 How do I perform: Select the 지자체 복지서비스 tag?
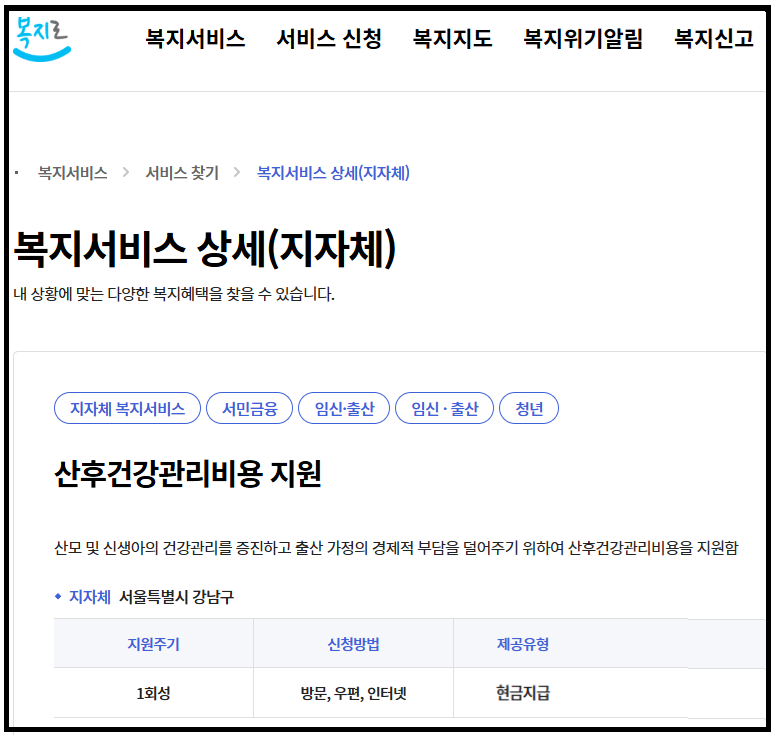click(127, 408)
